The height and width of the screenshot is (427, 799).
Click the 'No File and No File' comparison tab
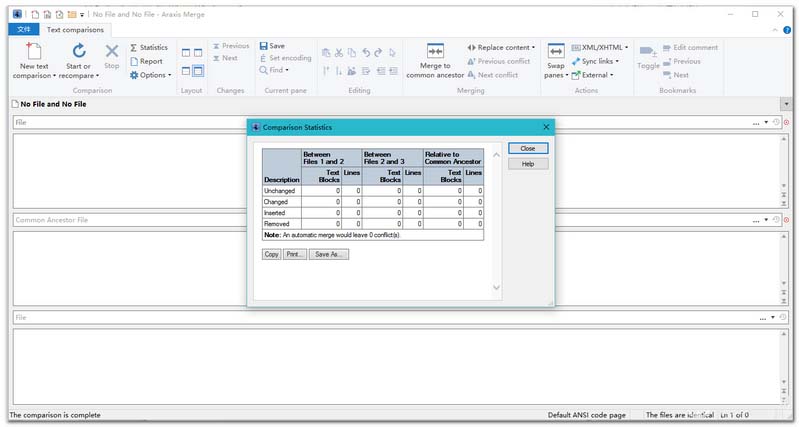point(49,104)
